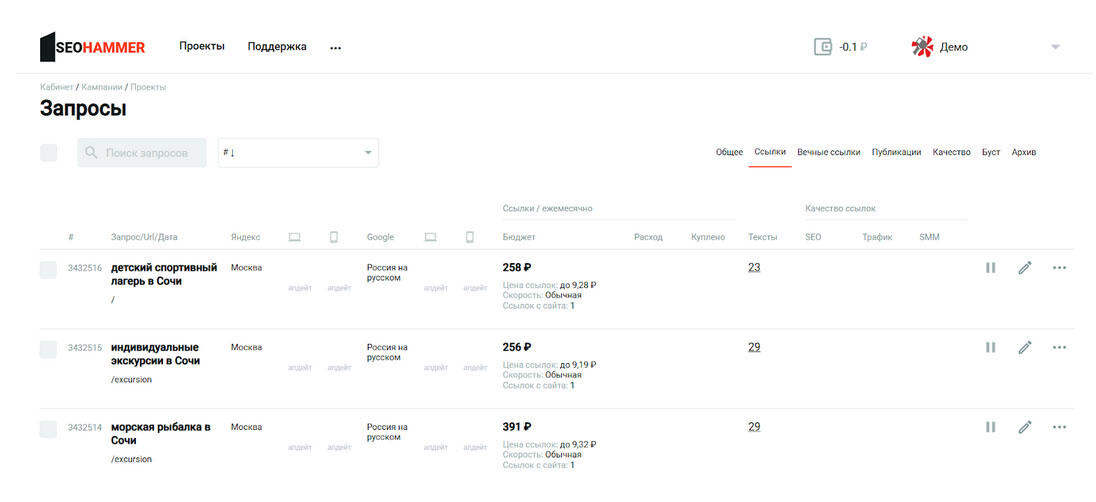Switch to the 'Вечные ссылки' tab
Screen dimensions: 1096x502
pyautogui.click(x=828, y=152)
